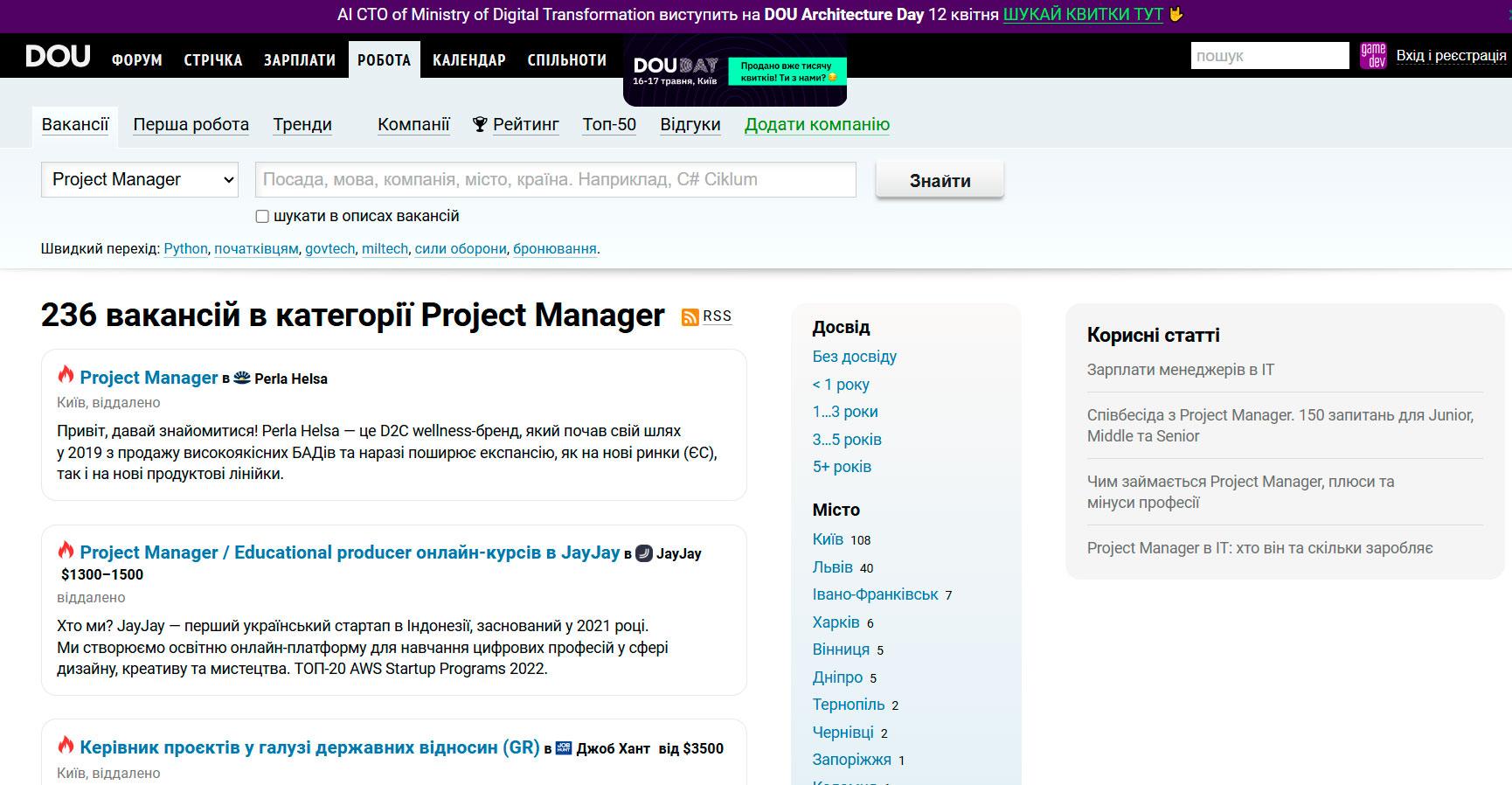This screenshot has width=1512, height=785.
Task: Open the сили оборони quick link
Action: pos(461,249)
